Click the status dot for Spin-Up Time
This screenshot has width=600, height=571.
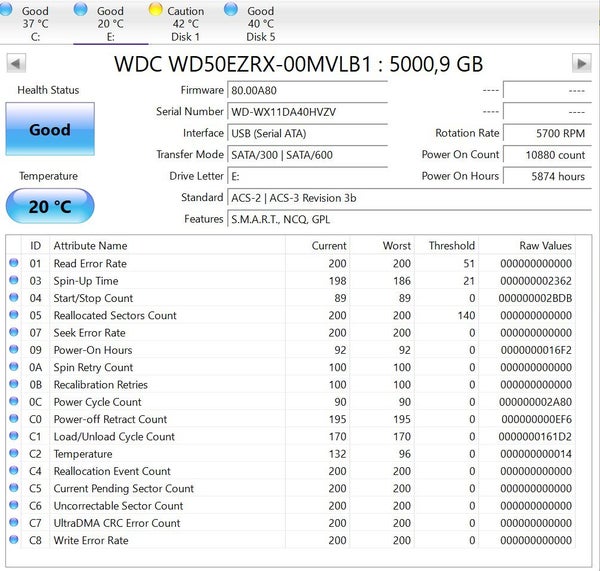click(14, 280)
